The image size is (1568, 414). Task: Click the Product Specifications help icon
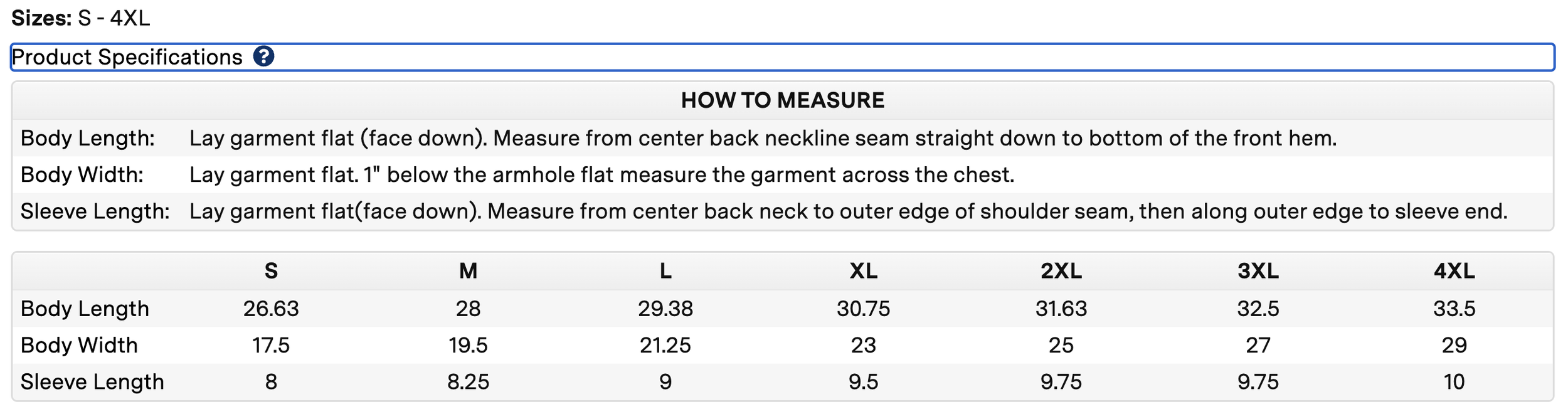(263, 56)
